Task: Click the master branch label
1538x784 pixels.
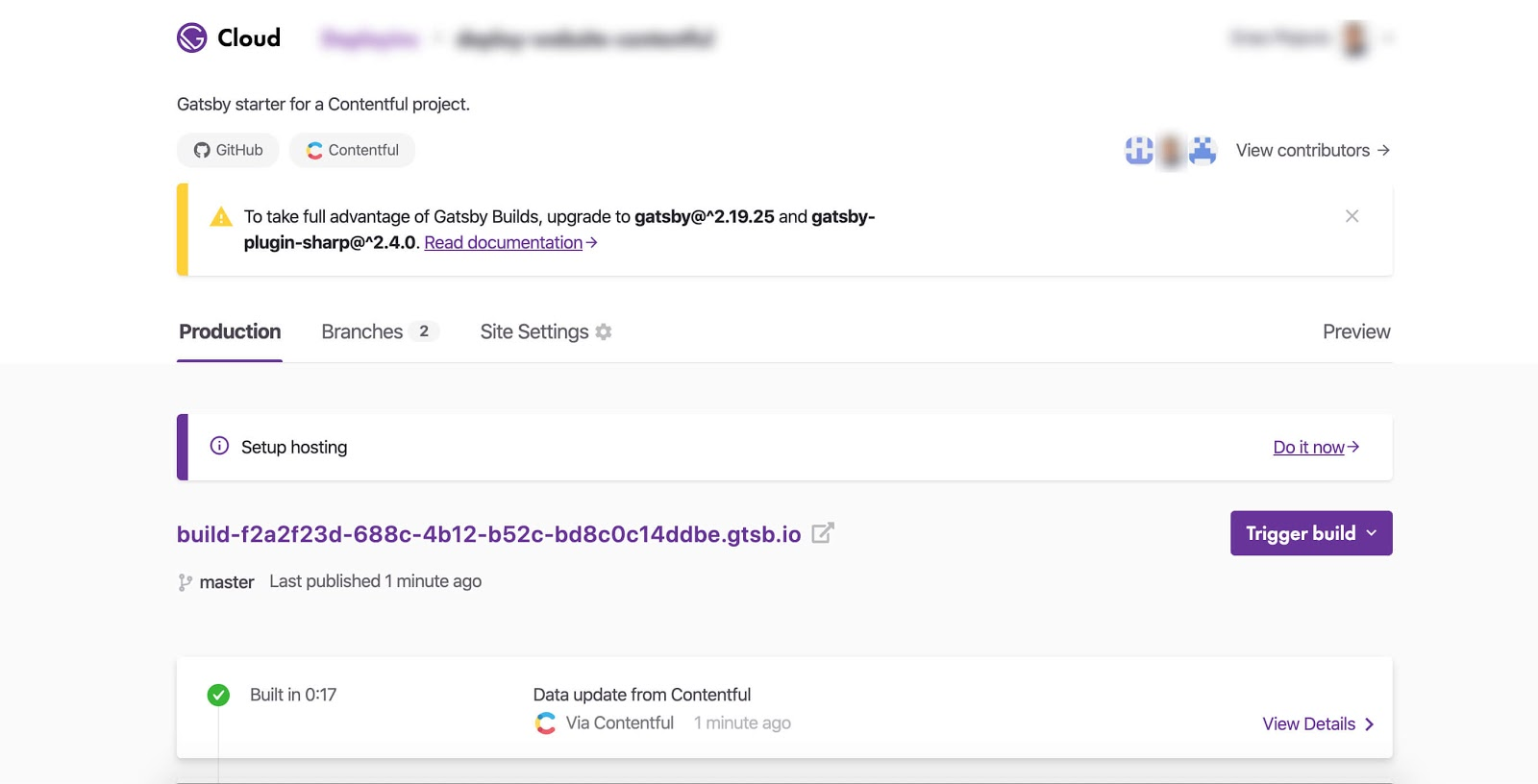Action: pos(227,582)
